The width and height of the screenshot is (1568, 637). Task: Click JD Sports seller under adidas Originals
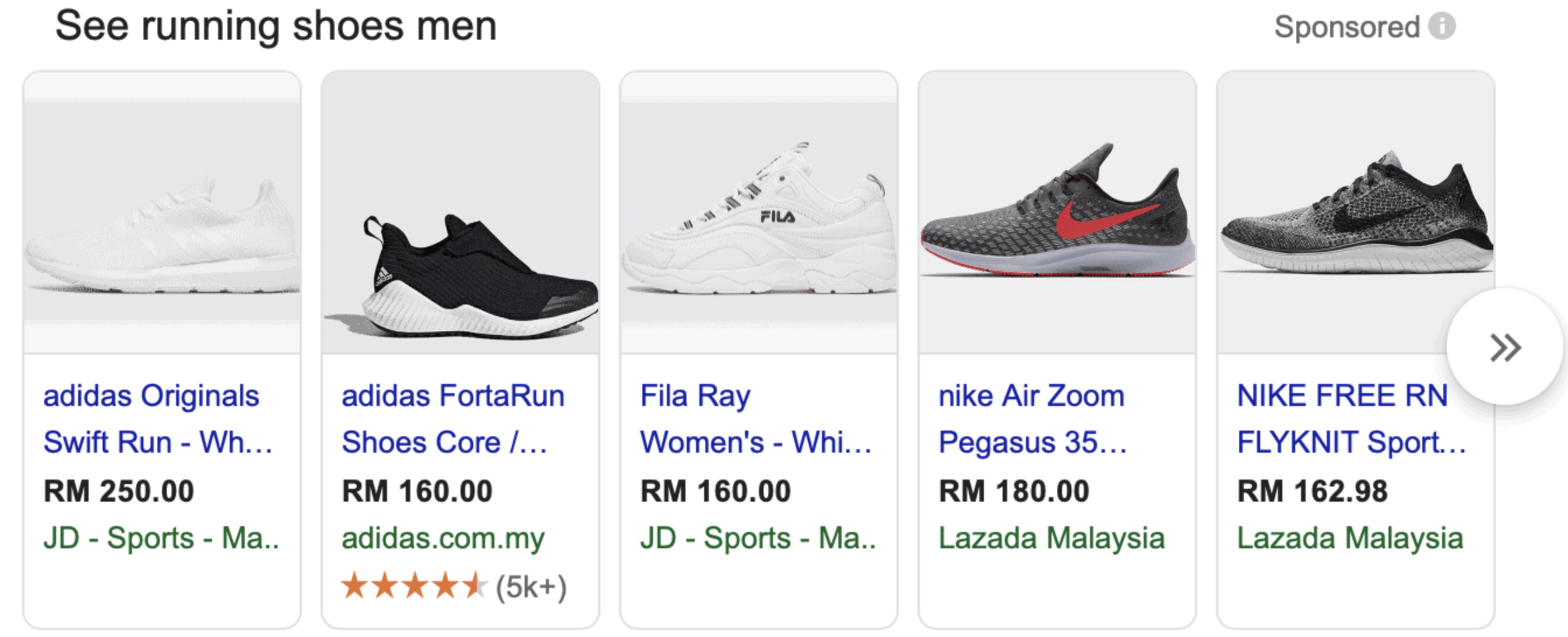(x=161, y=538)
